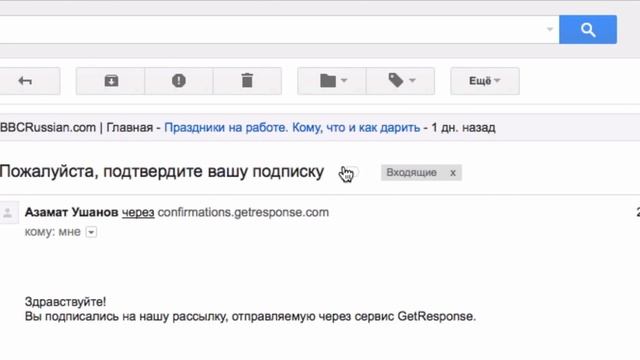Image resolution: width=640 pixels, height=360 pixels.
Task: Remove the Входящие label with x
Action: (453, 173)
